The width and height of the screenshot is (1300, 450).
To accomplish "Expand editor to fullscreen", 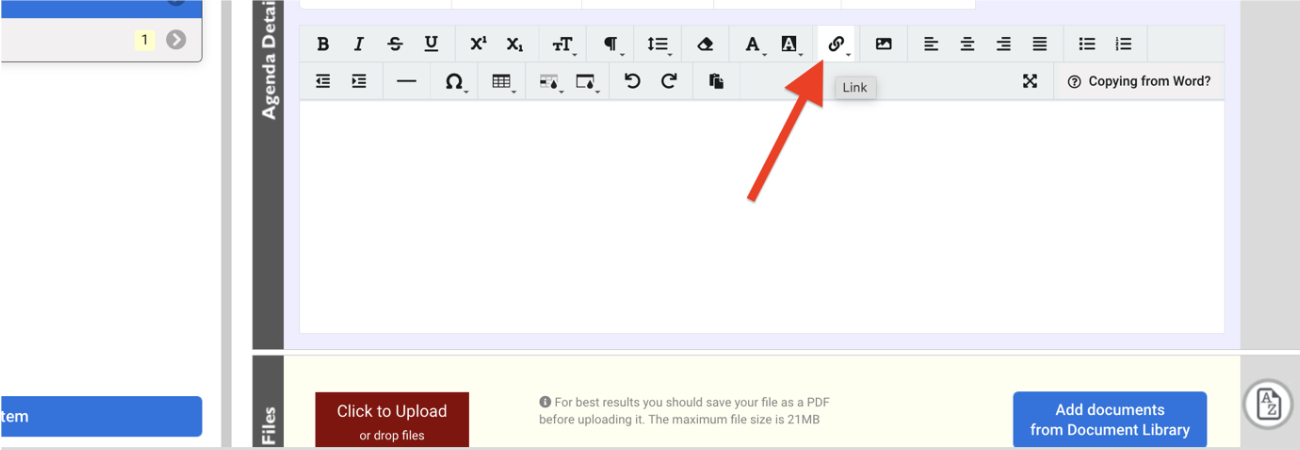I will tap(1030, 82).
